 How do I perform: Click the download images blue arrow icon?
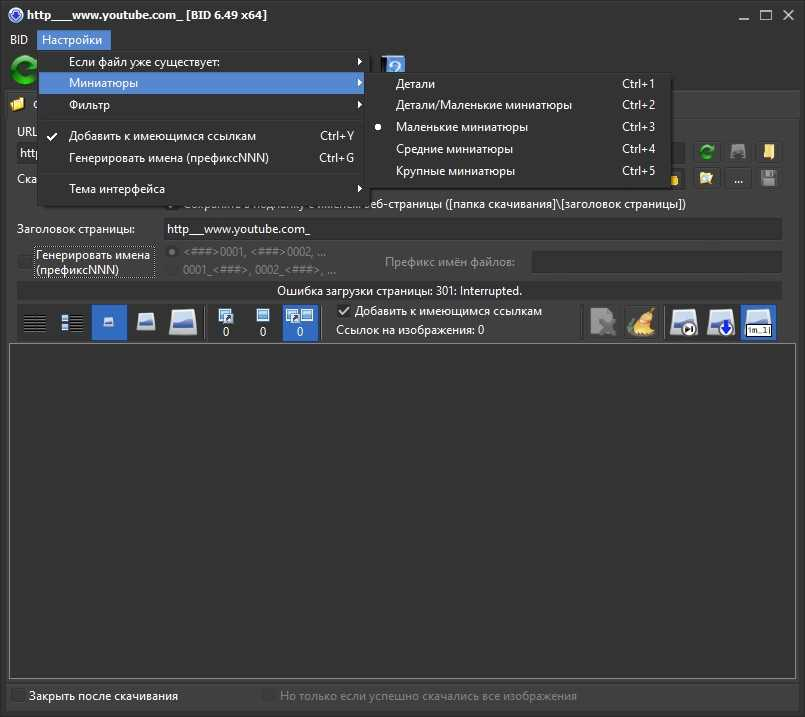(x=721, y=323)
